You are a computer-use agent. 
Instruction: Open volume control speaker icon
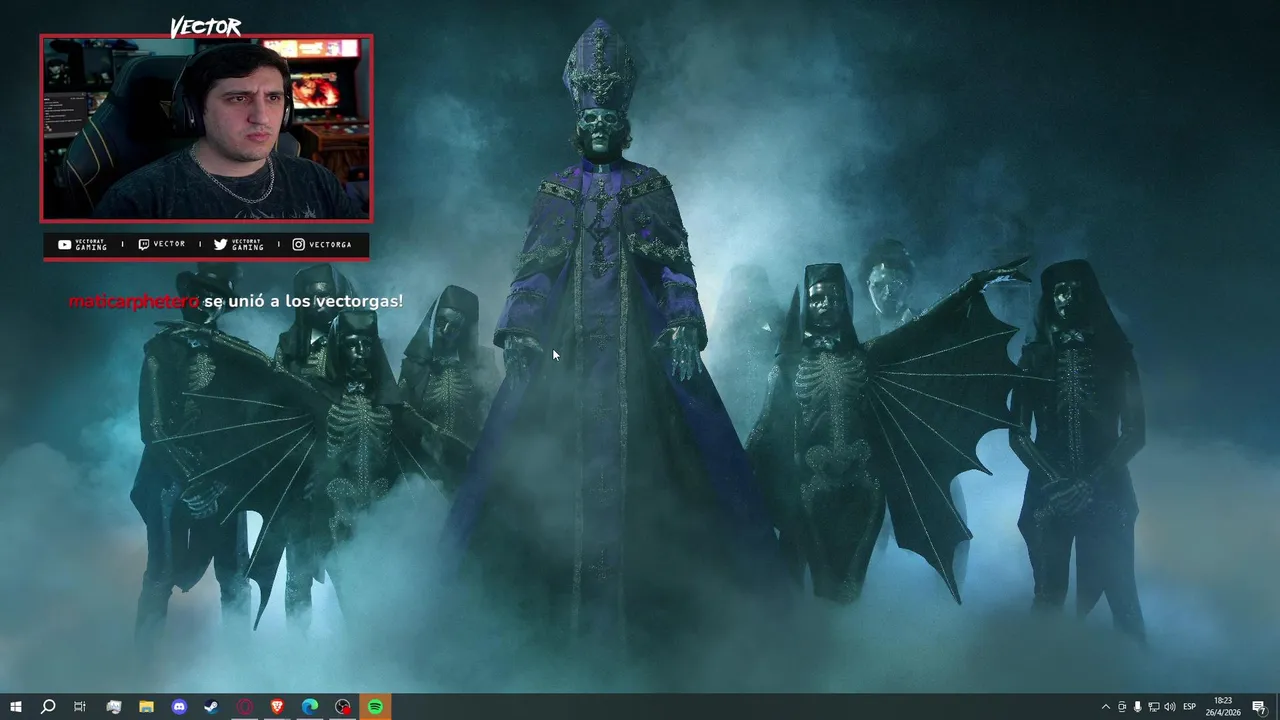tap(1170, 707)
